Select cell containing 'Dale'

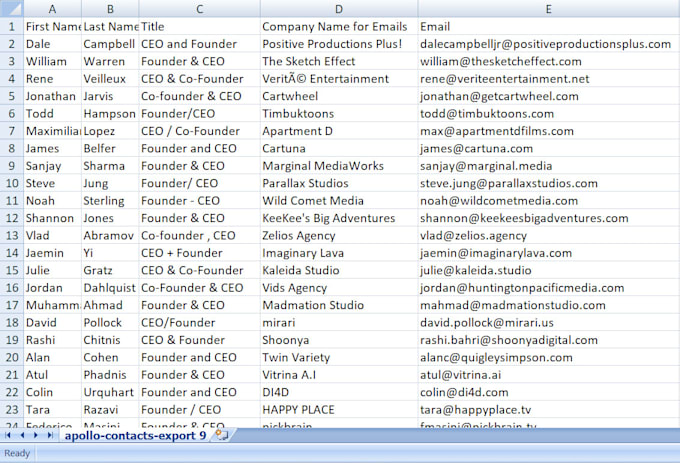click(52, 44)
